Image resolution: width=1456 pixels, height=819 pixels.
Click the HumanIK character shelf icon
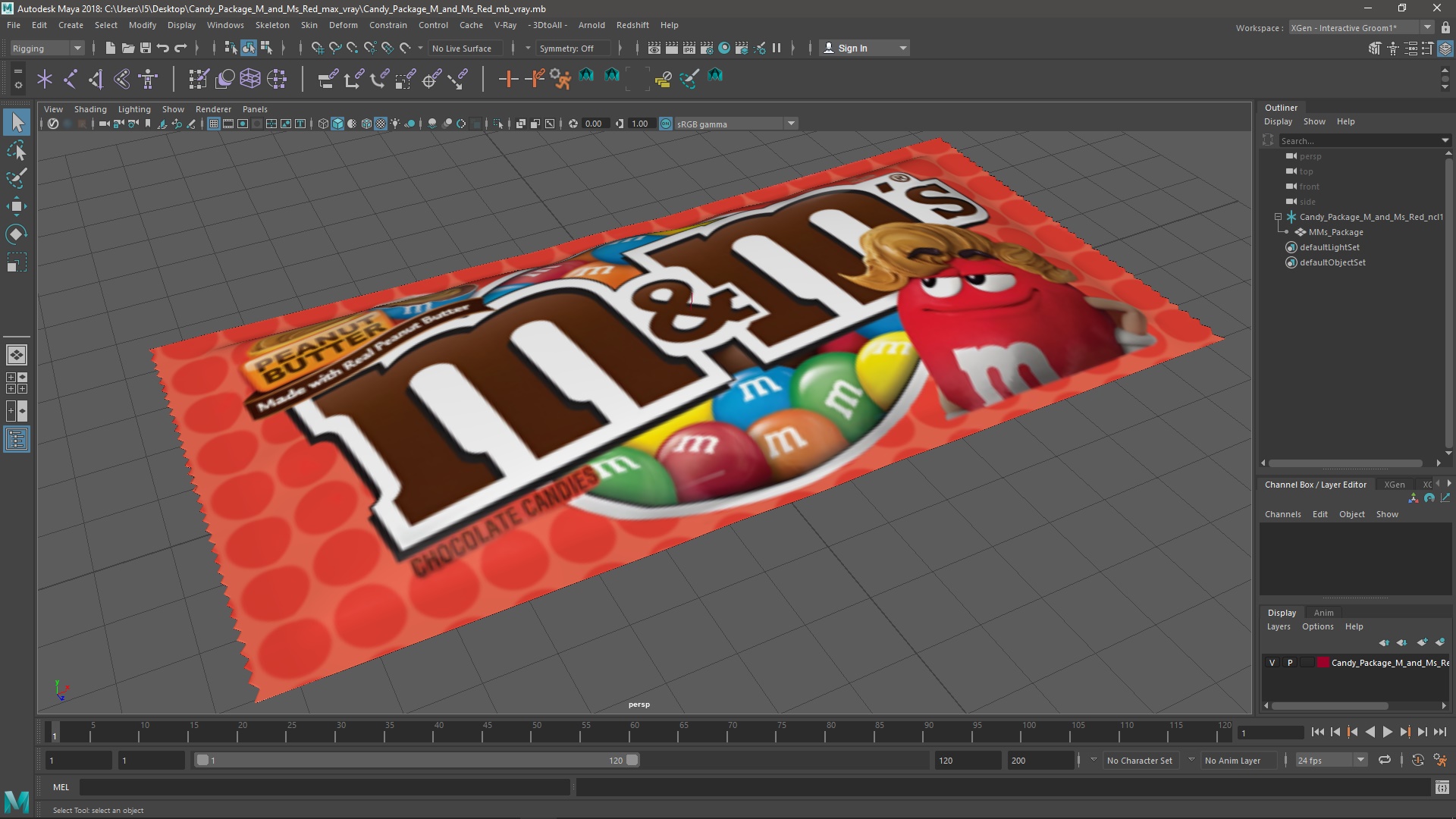(148, 78)
